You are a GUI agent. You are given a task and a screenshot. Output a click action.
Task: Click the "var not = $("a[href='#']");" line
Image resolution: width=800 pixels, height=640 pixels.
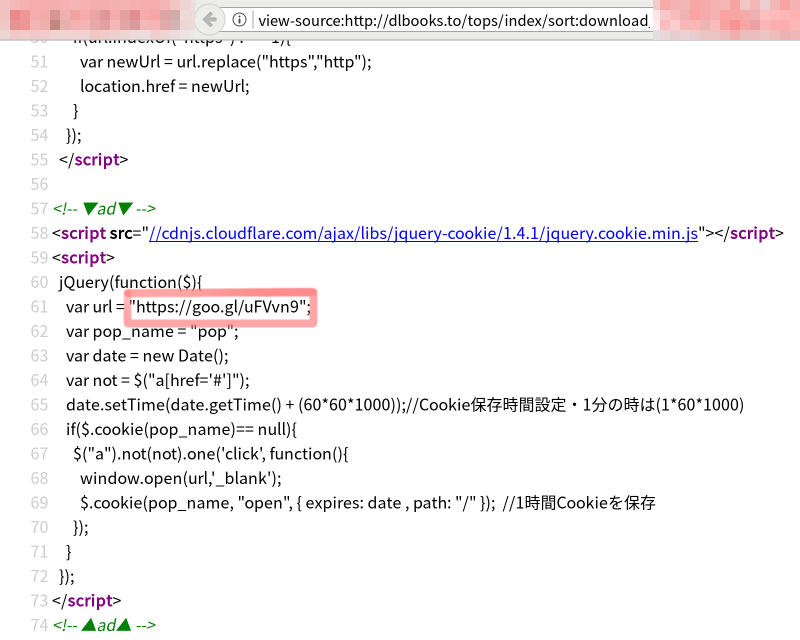pos(158,380)
